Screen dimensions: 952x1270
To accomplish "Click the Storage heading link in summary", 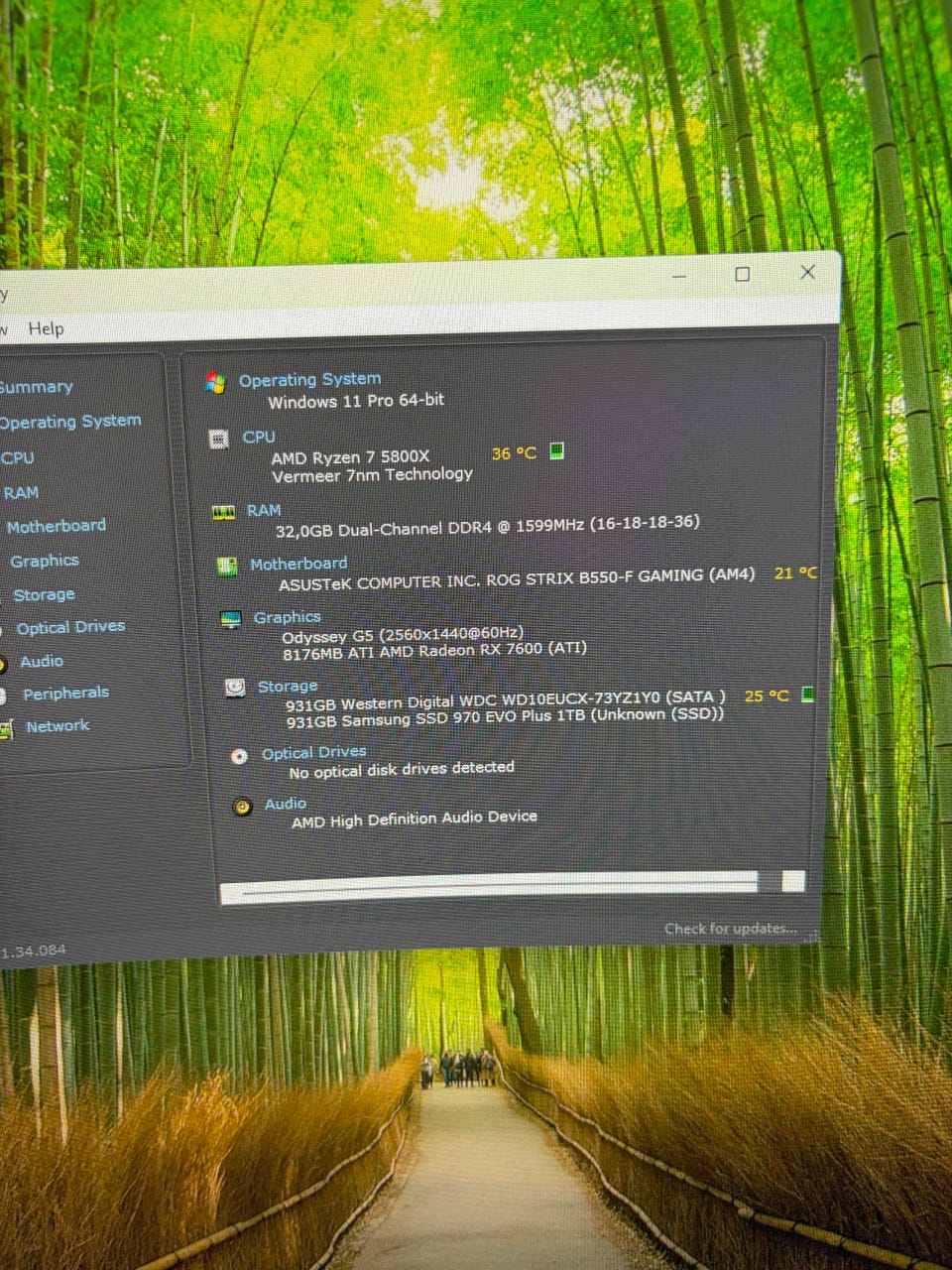I will 288,686.
